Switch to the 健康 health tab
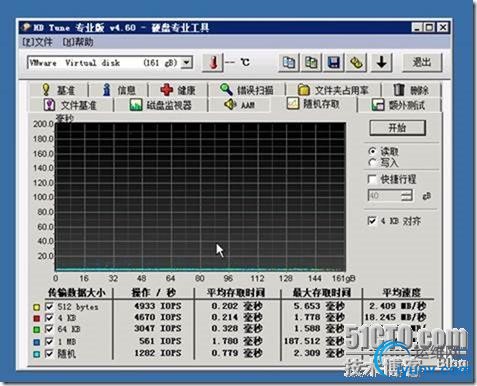 [178, 90]
